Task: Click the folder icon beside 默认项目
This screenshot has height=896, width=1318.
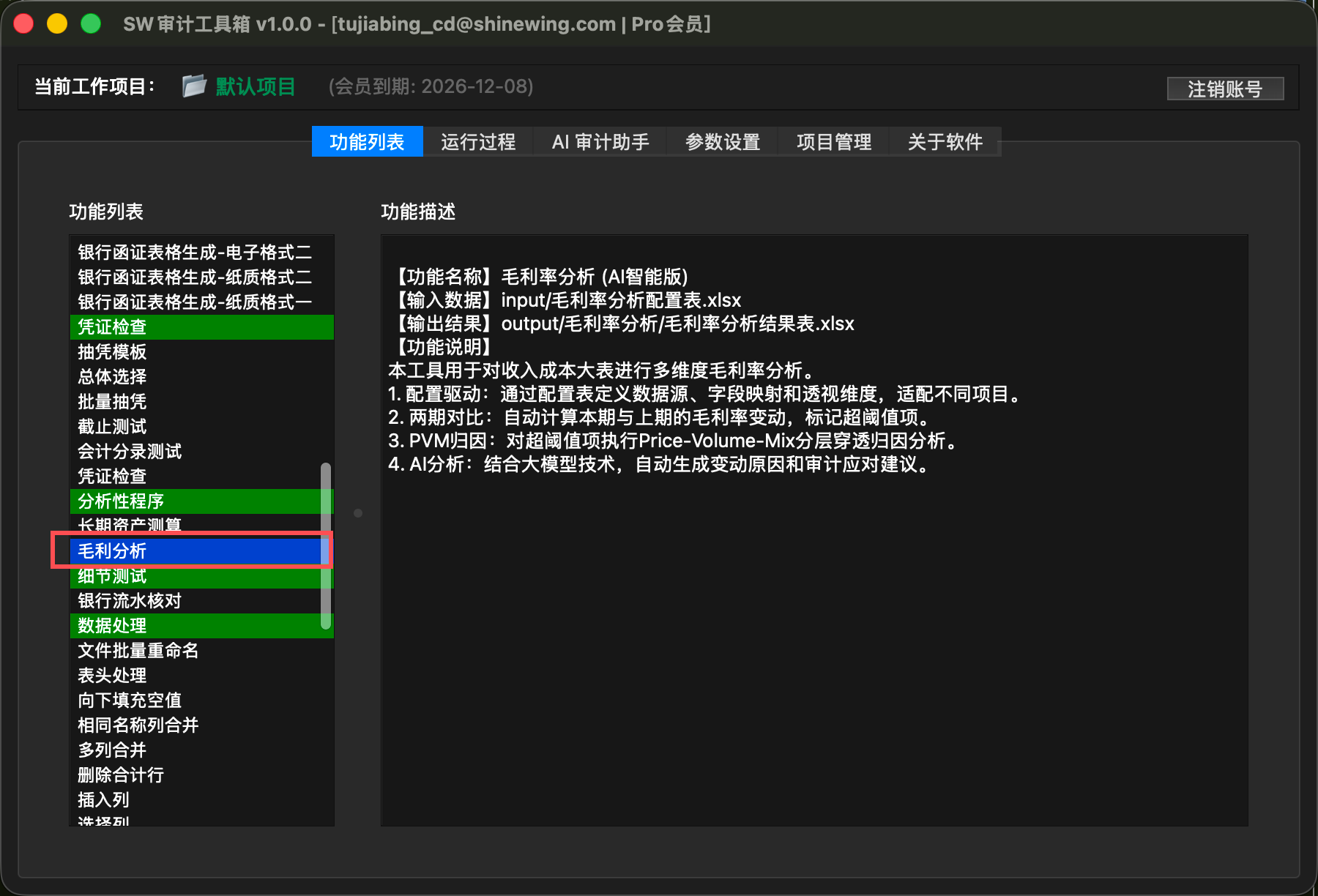Action: coord(194,86)
